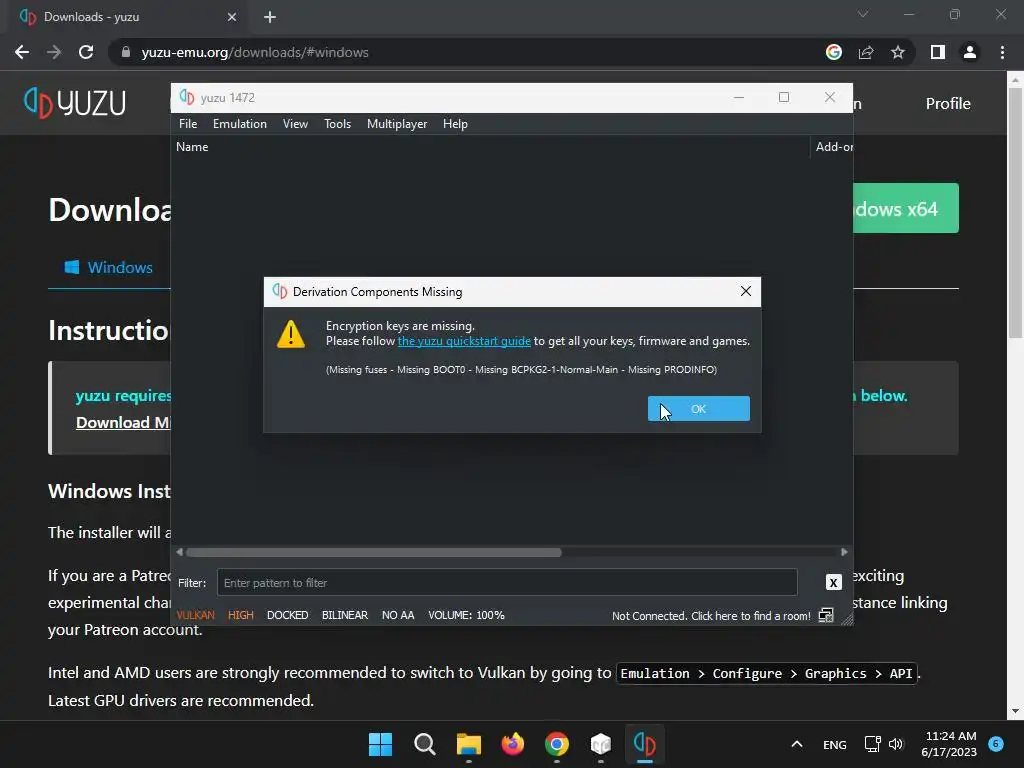Close the yuzu 1472 window
This screenshot has height=768, width=1024.
[829, 97]
